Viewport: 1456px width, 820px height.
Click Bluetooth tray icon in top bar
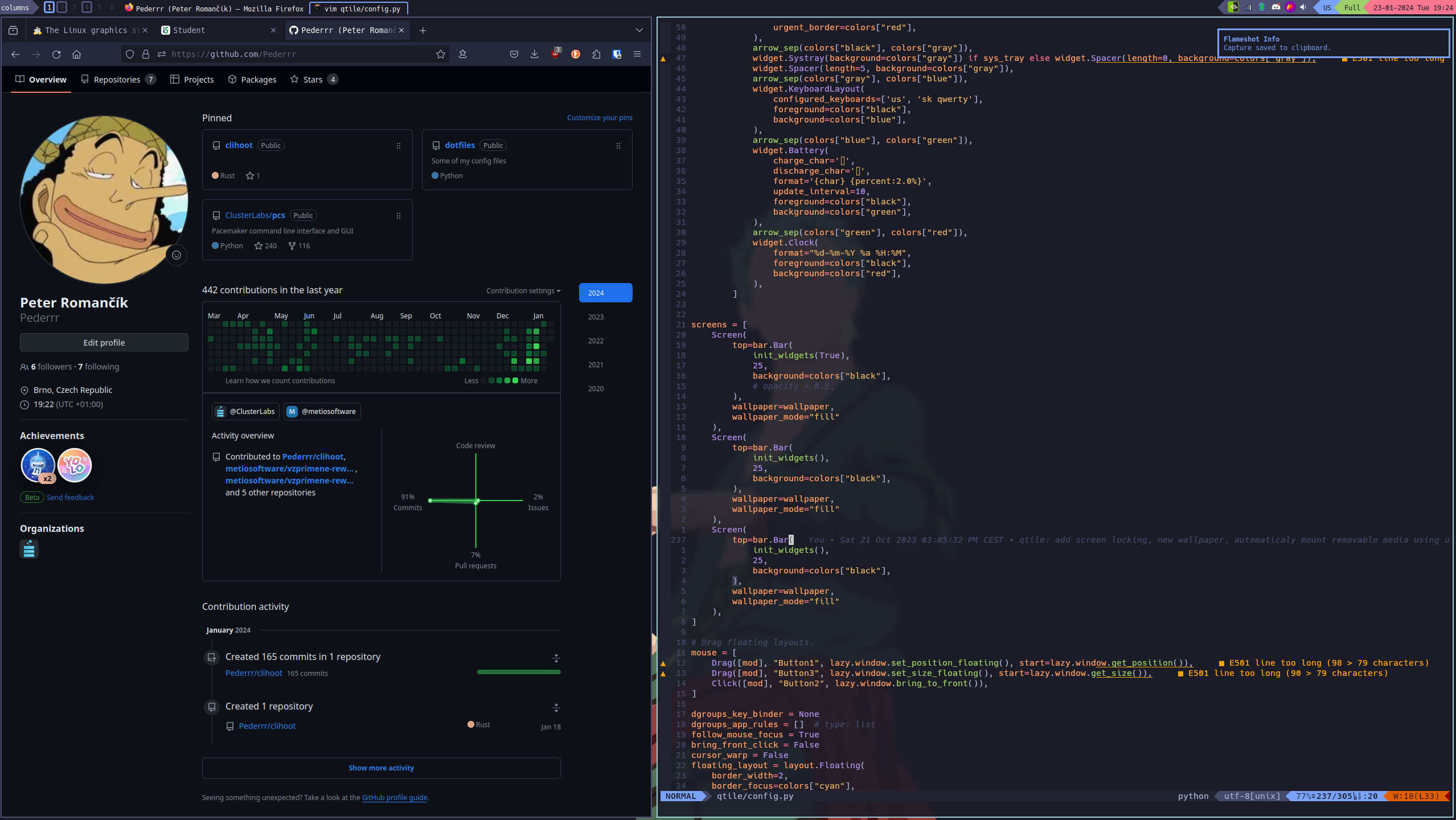pyautogui.click(x=1262, y=7)
